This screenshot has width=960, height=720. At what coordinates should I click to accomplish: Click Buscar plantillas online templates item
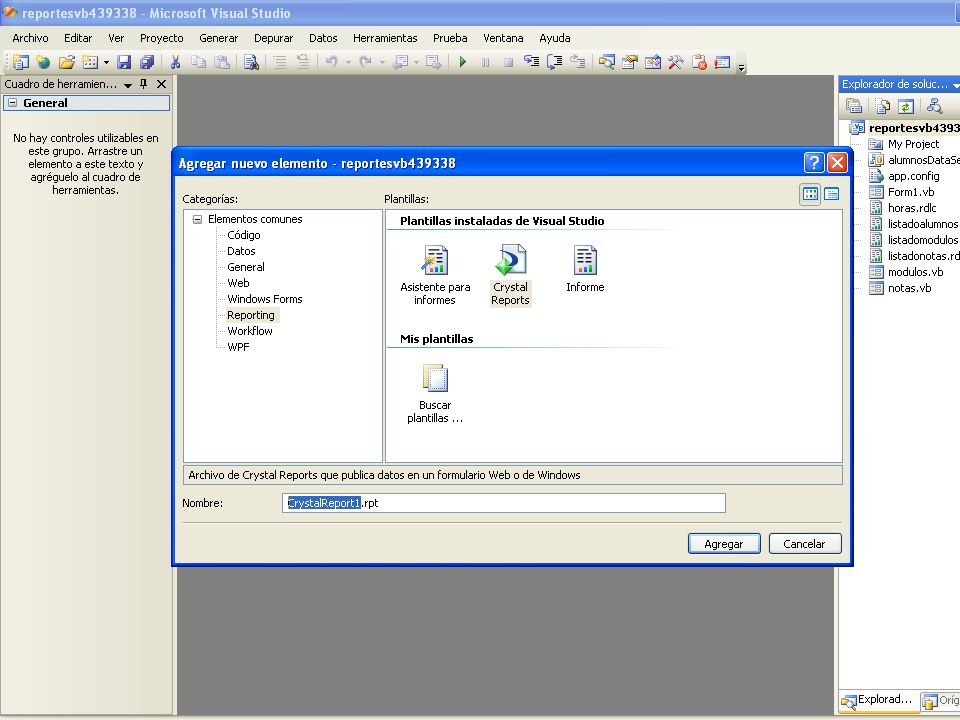435,393
